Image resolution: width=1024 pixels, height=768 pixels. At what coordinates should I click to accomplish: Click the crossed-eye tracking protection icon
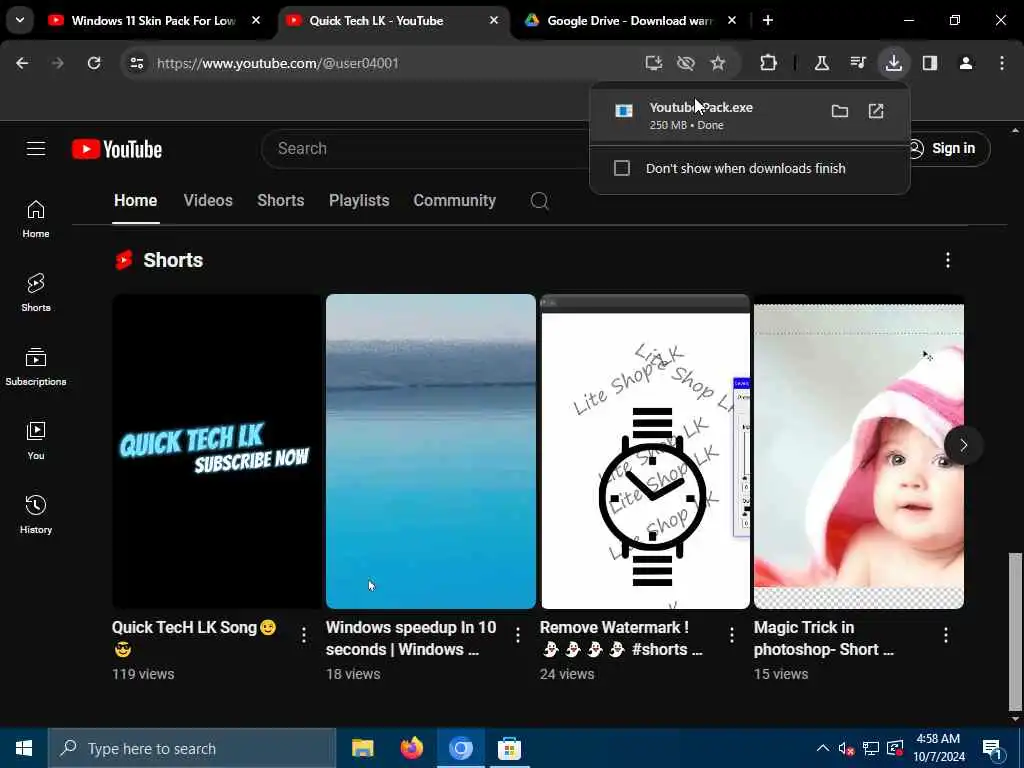(685, 63)
